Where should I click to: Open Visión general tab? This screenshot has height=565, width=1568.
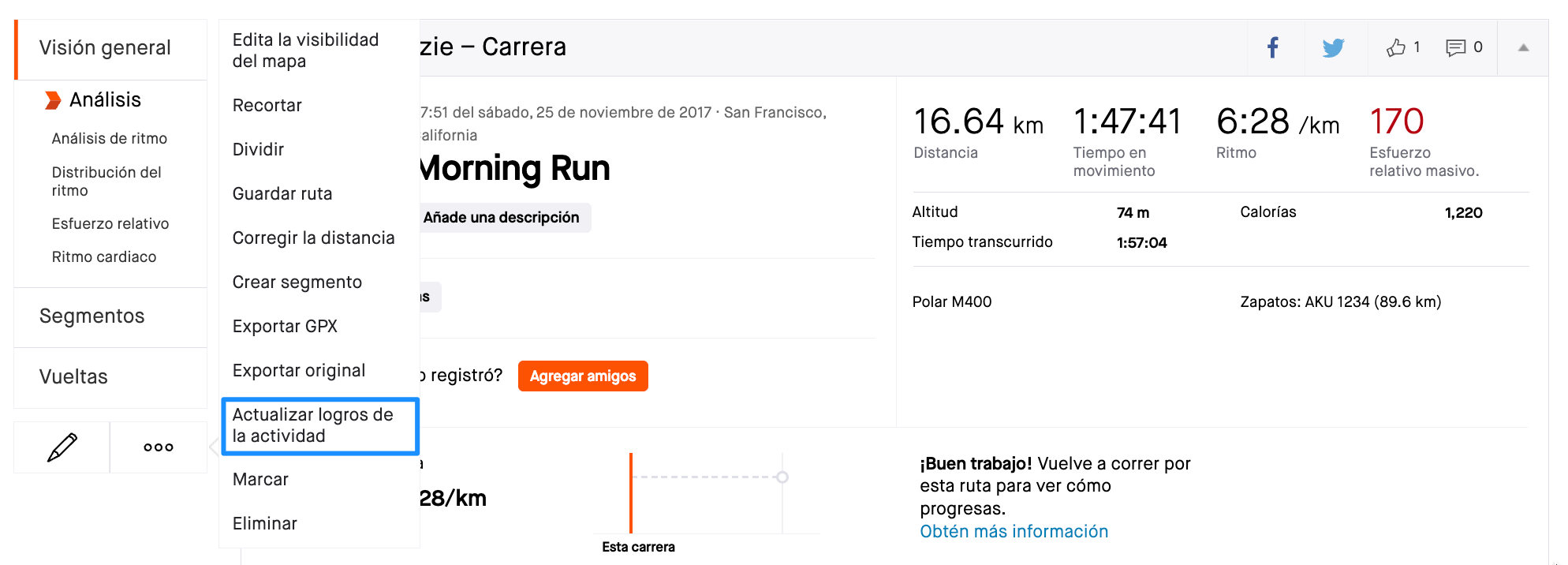click(105, 48)
